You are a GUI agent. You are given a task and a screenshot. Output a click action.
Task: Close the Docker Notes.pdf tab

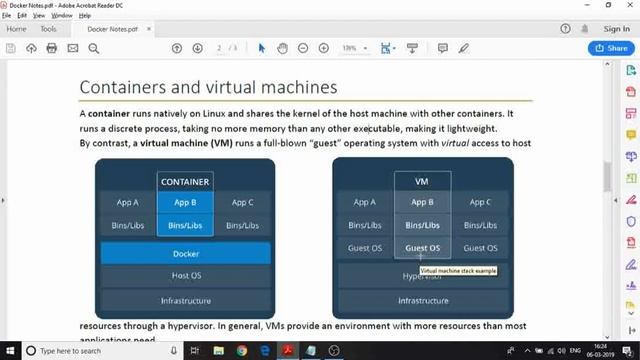pyautogui.click(x=149, y=29)
